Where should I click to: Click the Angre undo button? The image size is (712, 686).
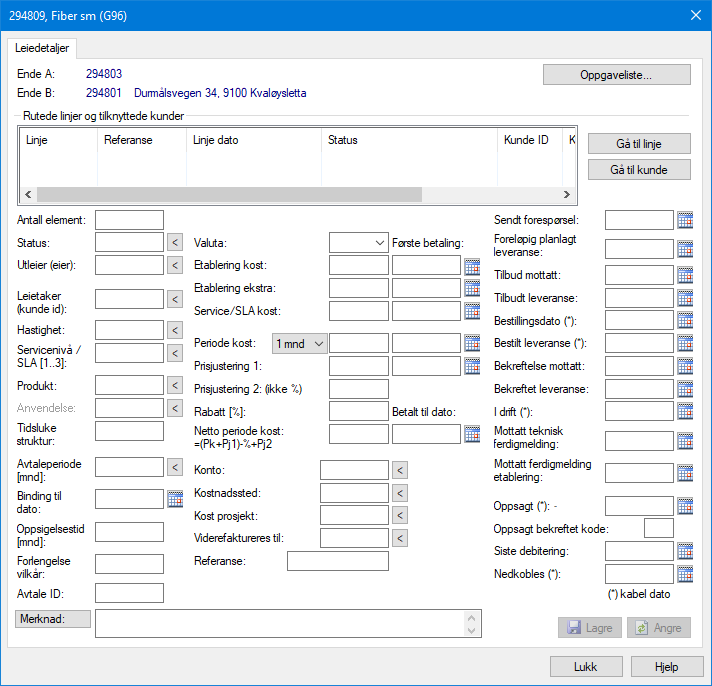(x=659, y=627)
